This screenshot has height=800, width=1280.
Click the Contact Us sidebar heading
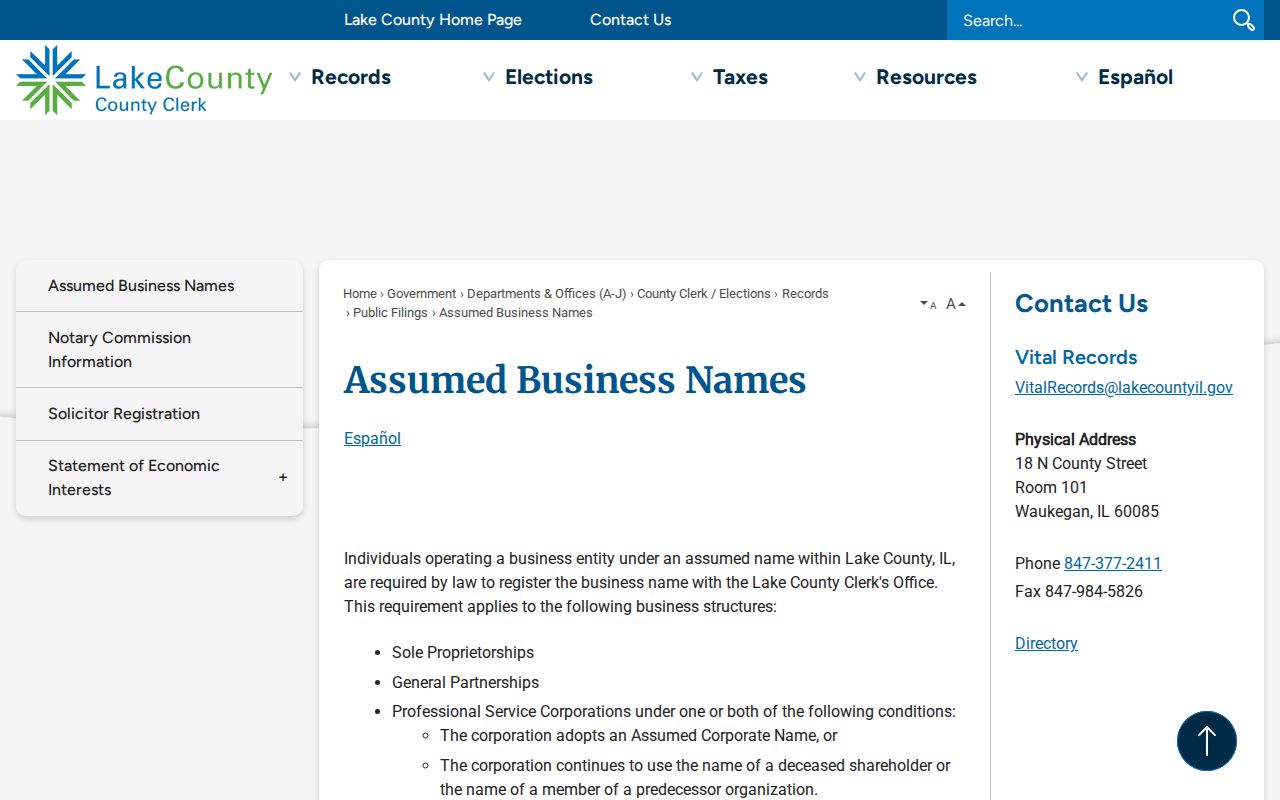(x=1081, y=303)
